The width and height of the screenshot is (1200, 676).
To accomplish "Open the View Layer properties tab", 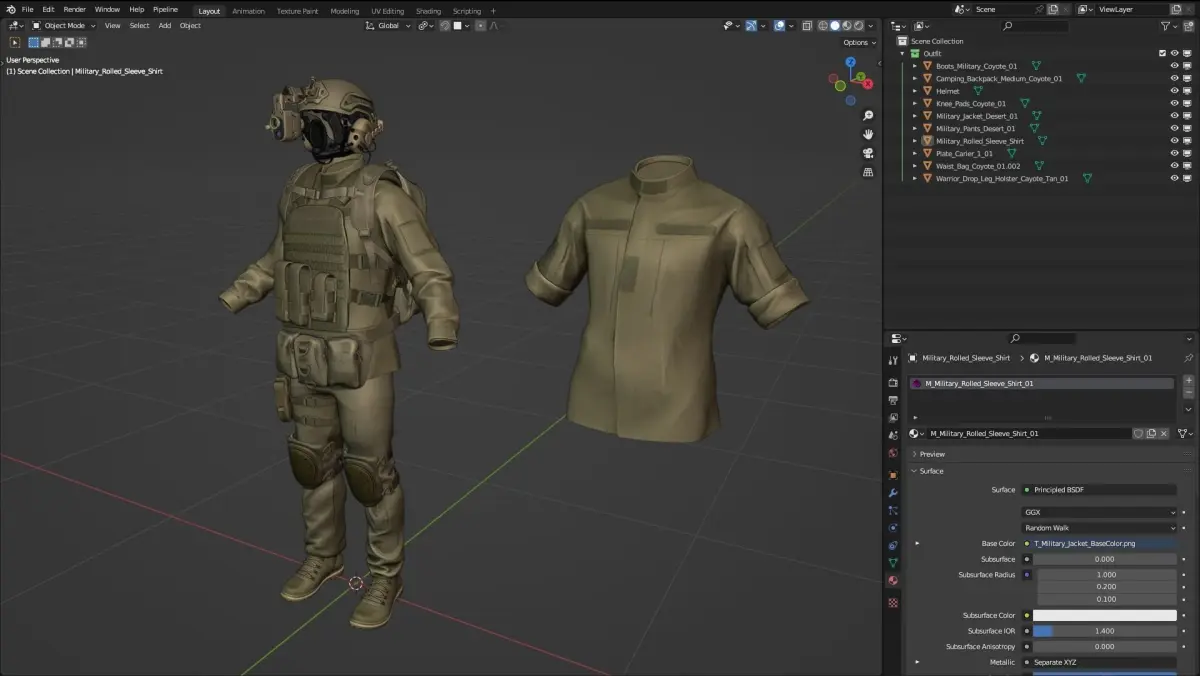I will (893, 417).
